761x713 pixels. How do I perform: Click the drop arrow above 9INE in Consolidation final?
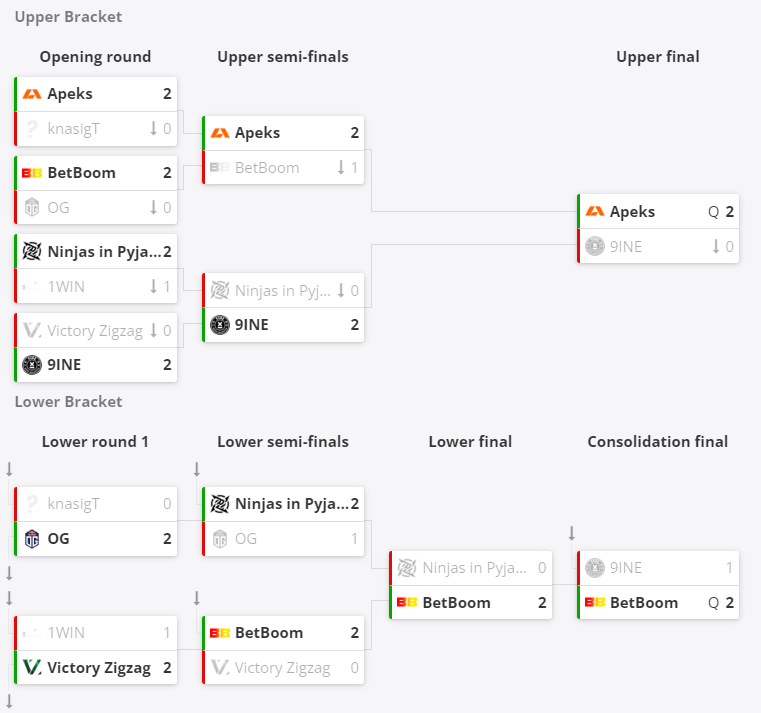[572, 533]
